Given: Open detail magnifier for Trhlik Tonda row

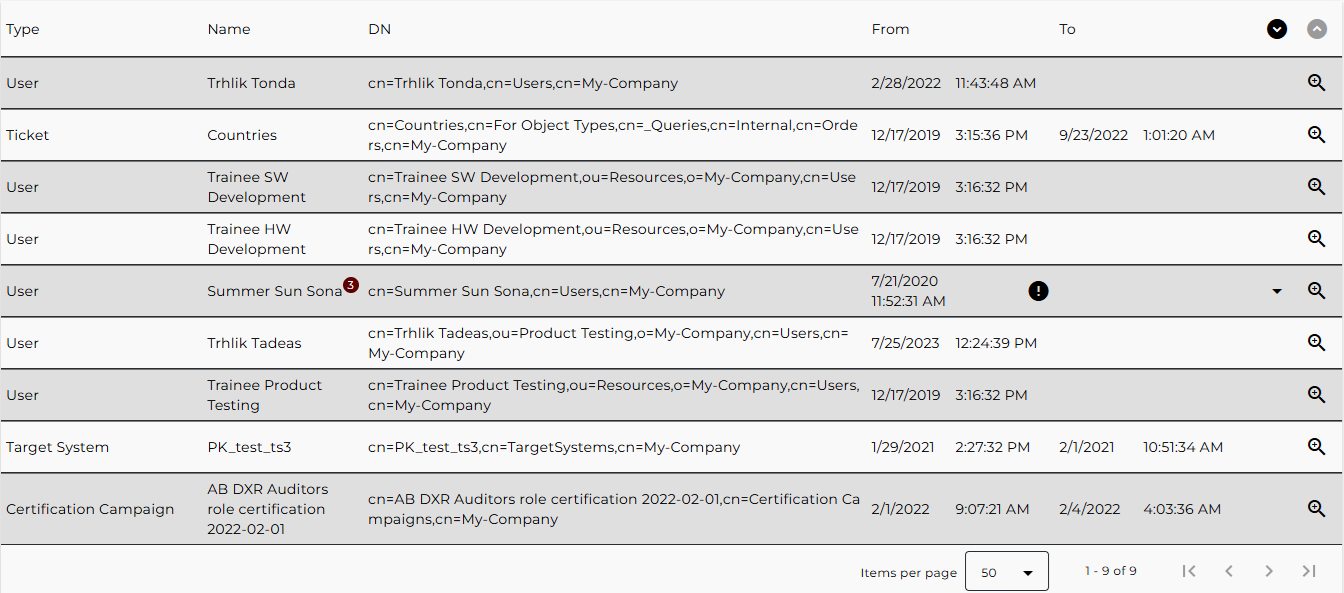Looking at the screenshot, I should pos(1316,83).
